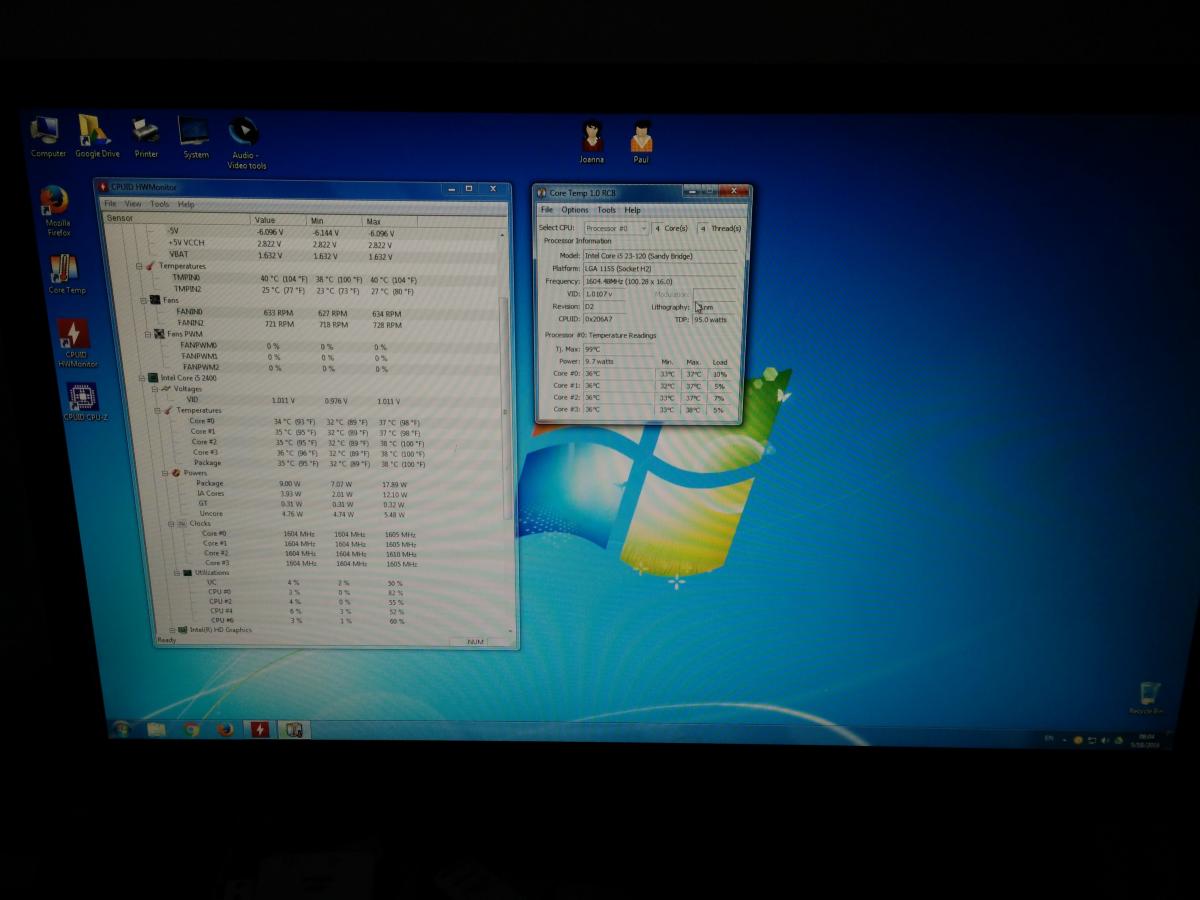Select the Printer desktop icon
This screenshot has width=1200, height=900.
(146, 137)
